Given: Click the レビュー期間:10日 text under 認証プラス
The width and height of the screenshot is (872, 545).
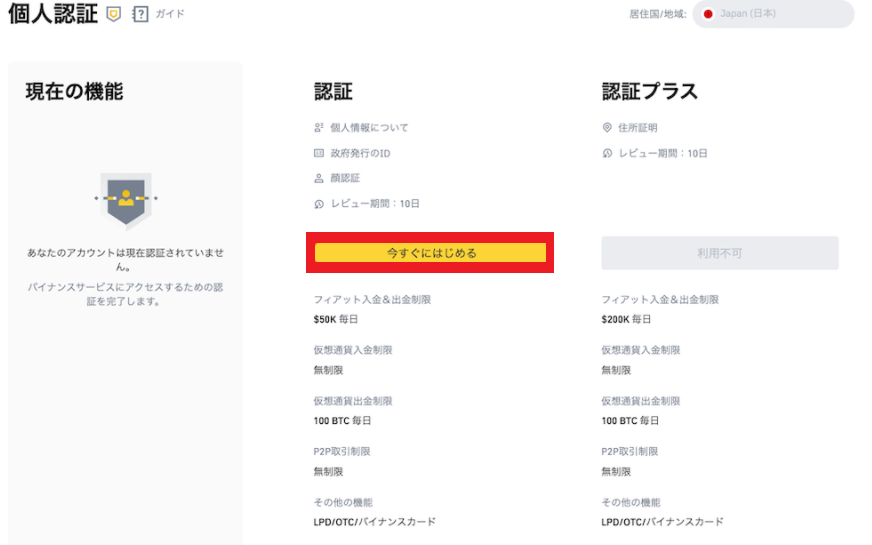Looking at the screenshot, I should point(663,153).
